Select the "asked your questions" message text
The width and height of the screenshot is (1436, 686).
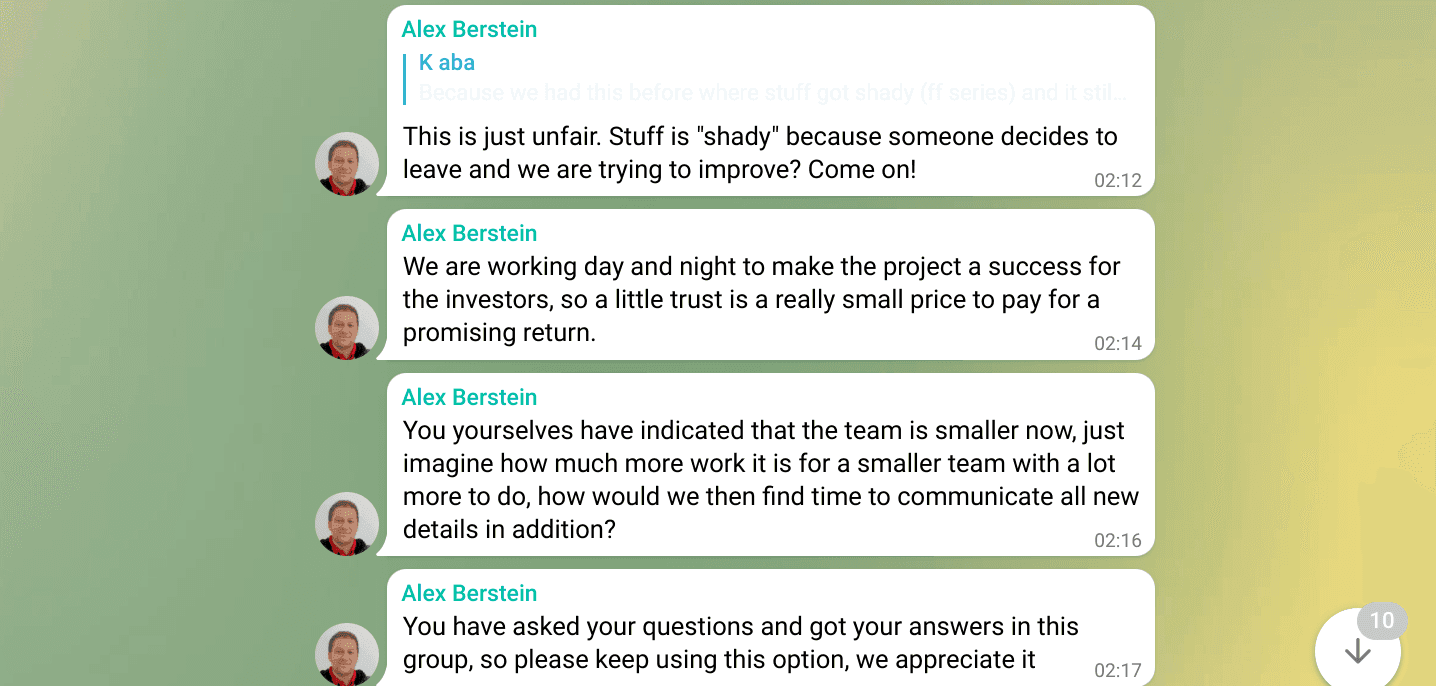[x=740, y=643]
